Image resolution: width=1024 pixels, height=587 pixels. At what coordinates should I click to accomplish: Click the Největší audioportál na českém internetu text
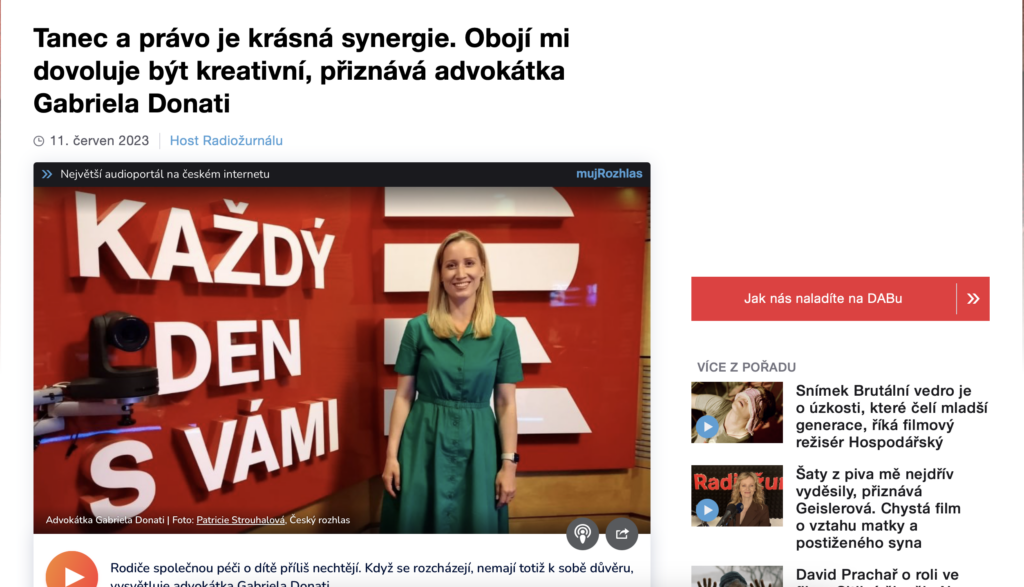tap(165, 174)
